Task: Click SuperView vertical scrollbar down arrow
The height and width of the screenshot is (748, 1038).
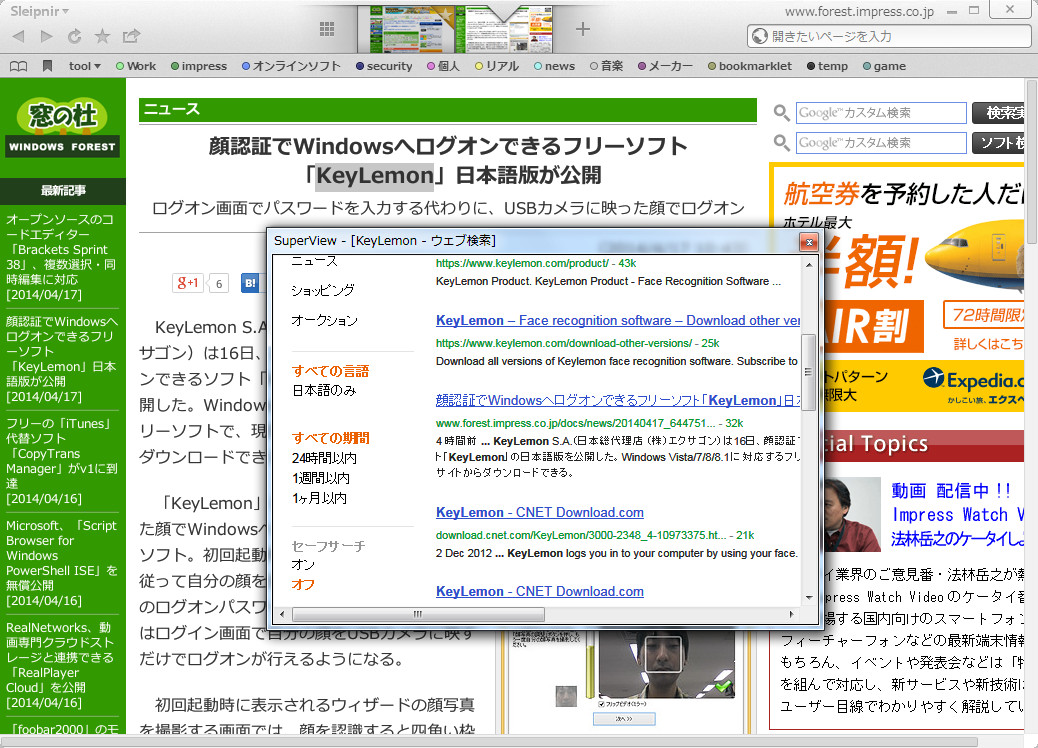Action: click(809, 598)
